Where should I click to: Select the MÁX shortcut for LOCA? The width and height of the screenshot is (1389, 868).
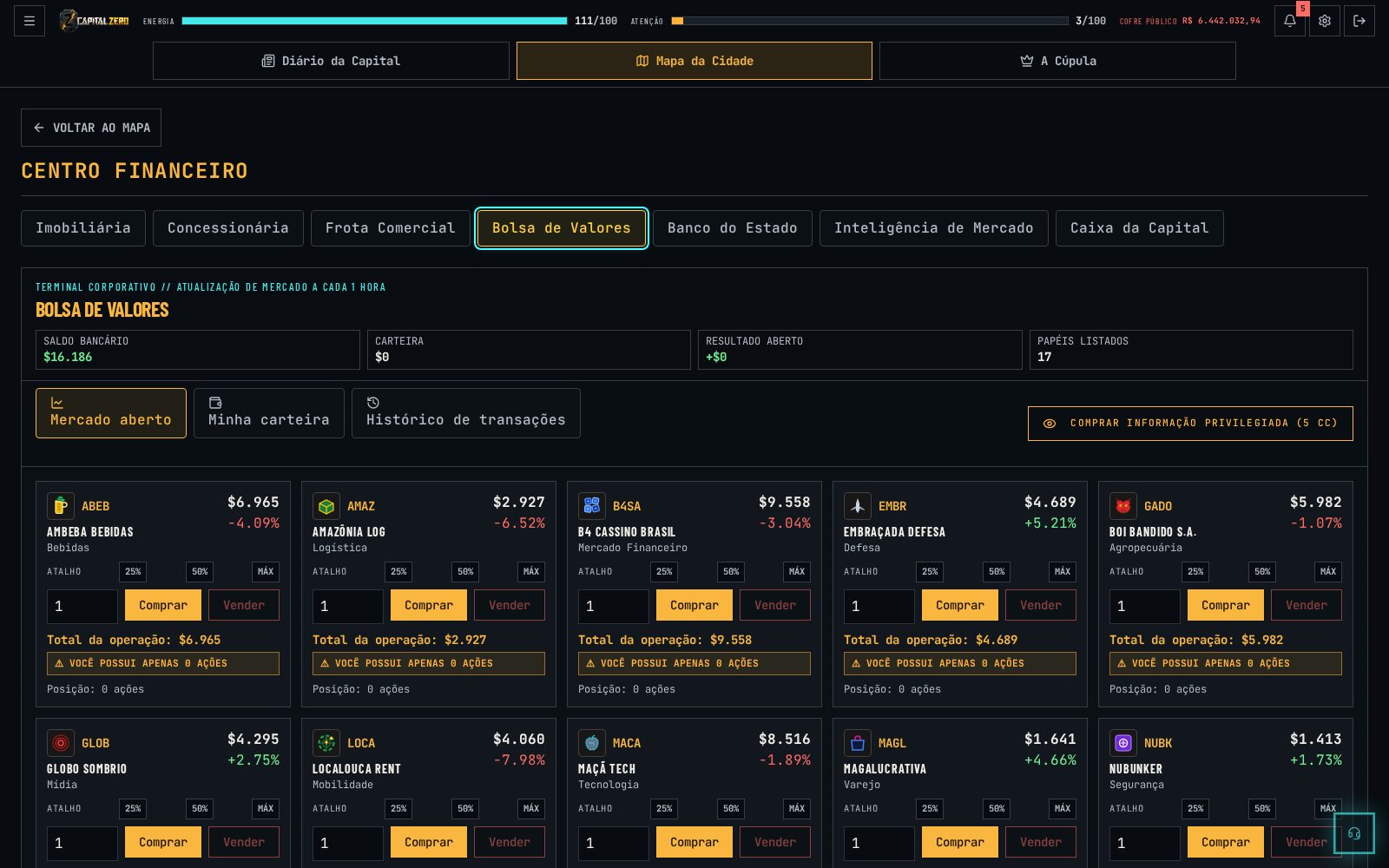(531, 808)
